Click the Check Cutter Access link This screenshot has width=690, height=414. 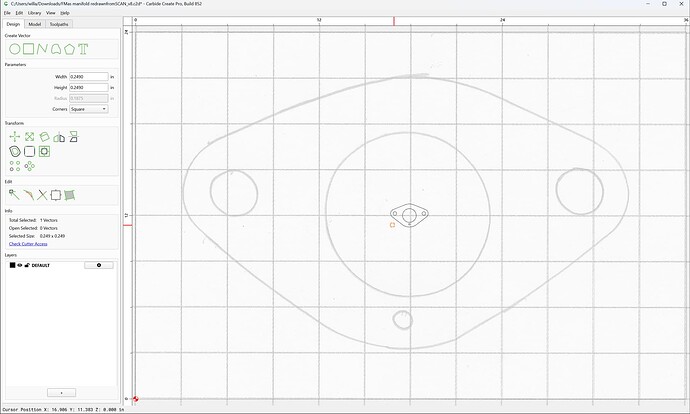[28, 244]
